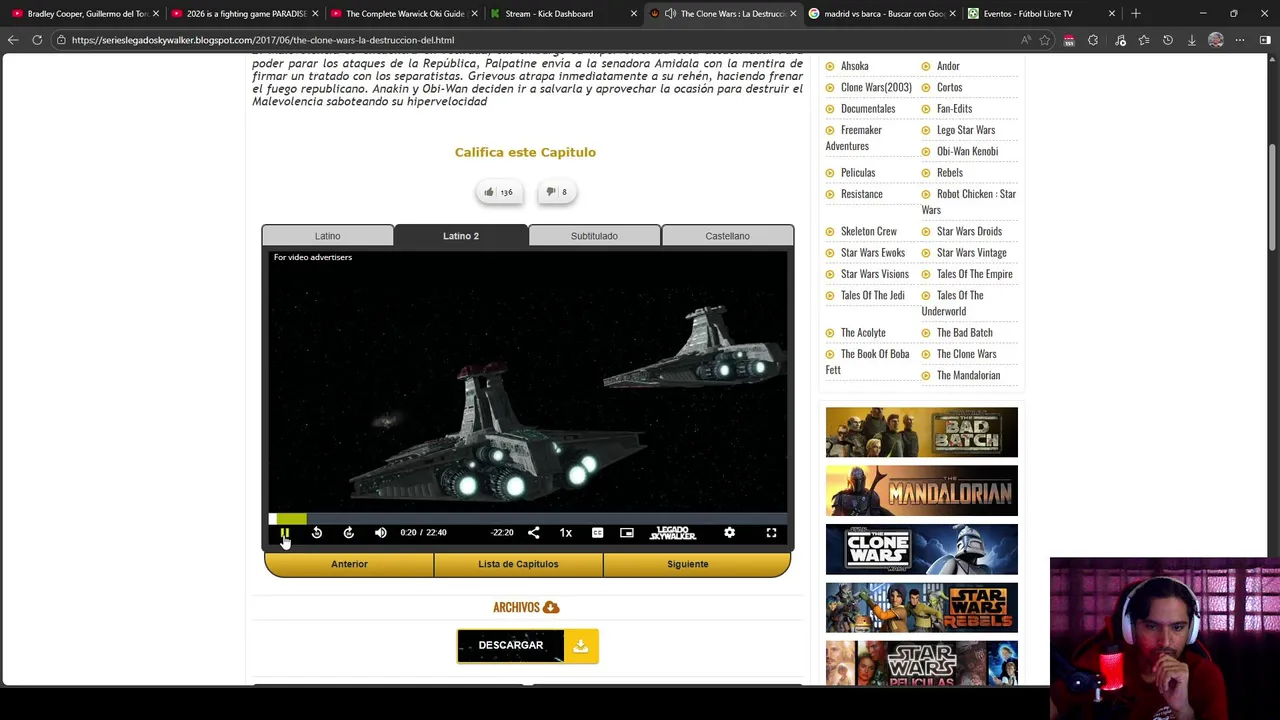This screenshot has height=720, width=1280.
Task: Pause the video with the pause button
Action: (x=285, y=533)
